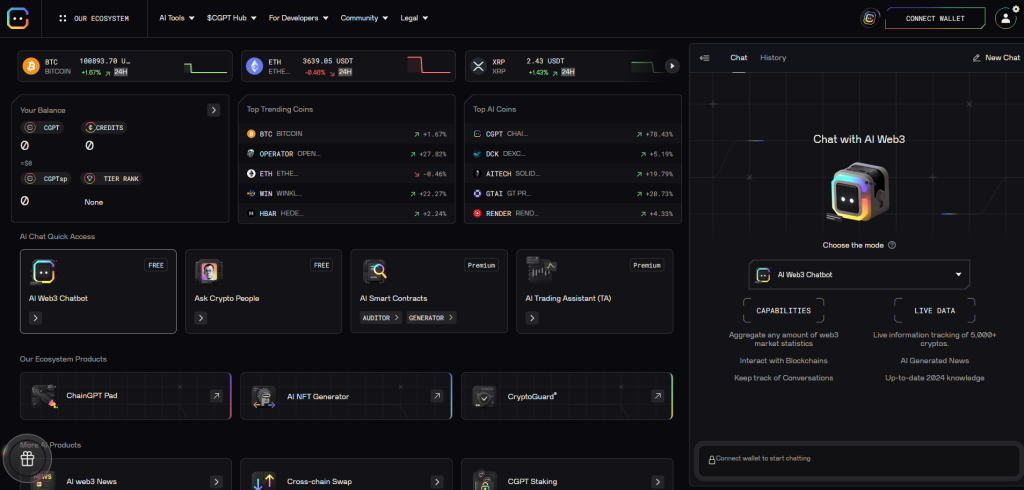Select AITECH in Top AI Coins
Screen dimensions: 1024x490
[x=573, y=174]
